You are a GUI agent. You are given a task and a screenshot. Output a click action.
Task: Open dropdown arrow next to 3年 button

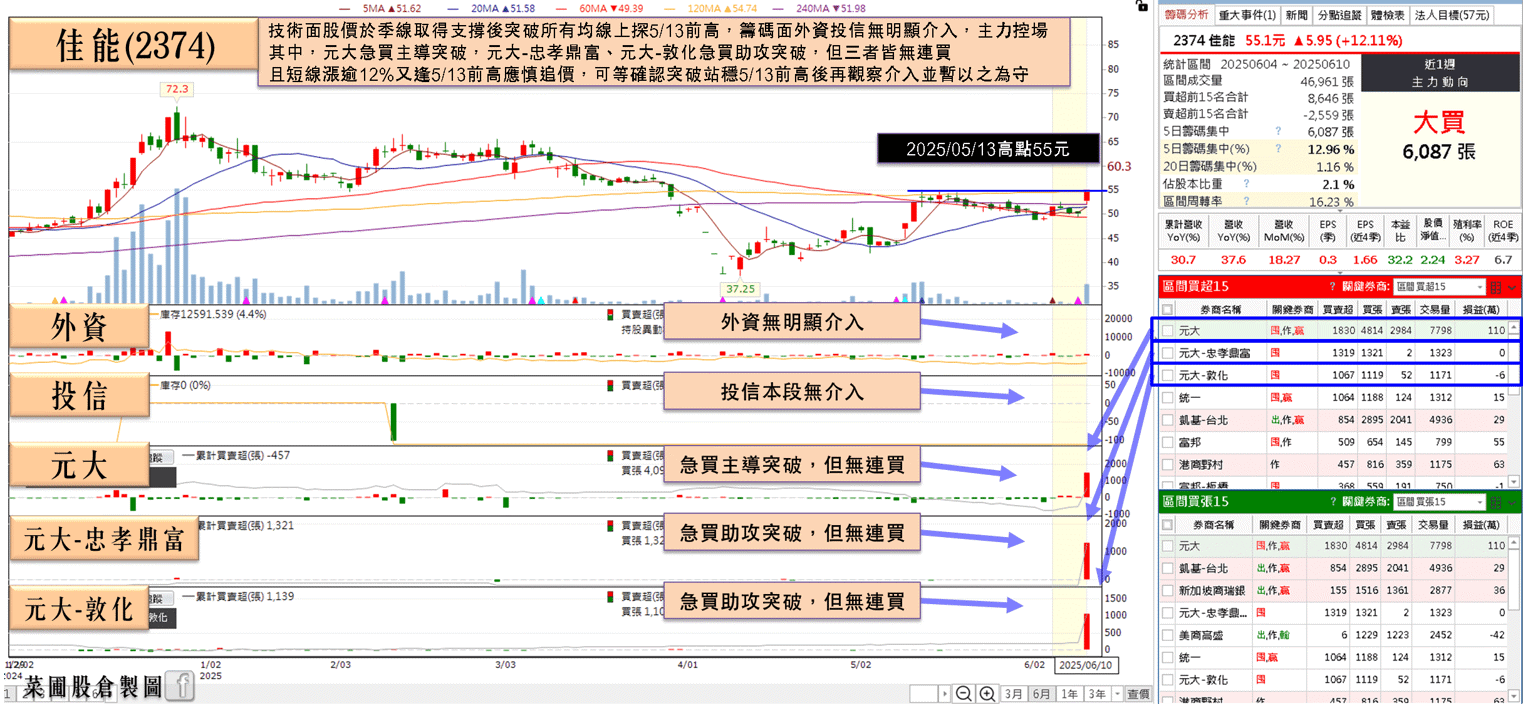coord(1116,694)
